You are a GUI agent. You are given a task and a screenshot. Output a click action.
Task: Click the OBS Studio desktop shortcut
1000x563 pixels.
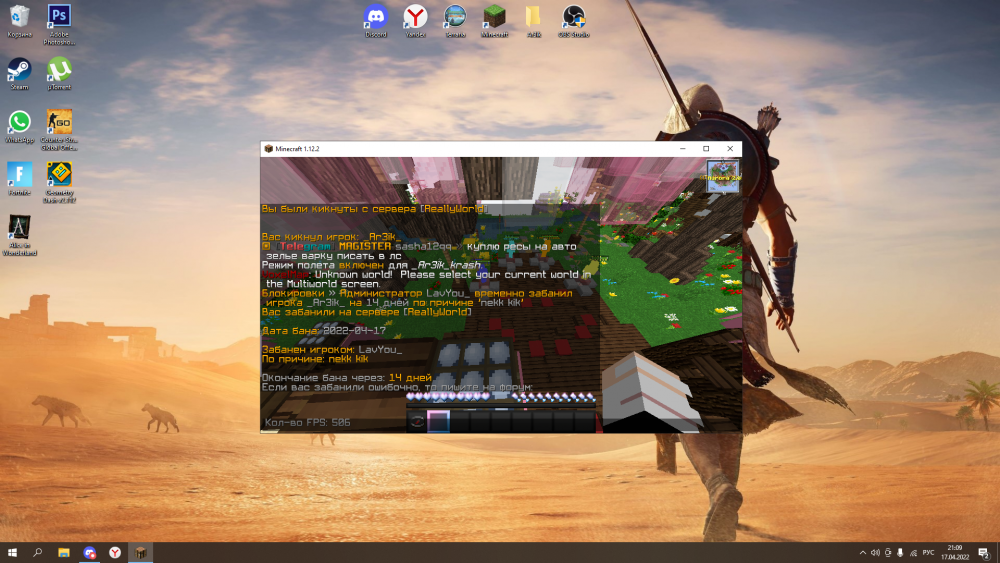pyautogui.click(x=573, y=21)
